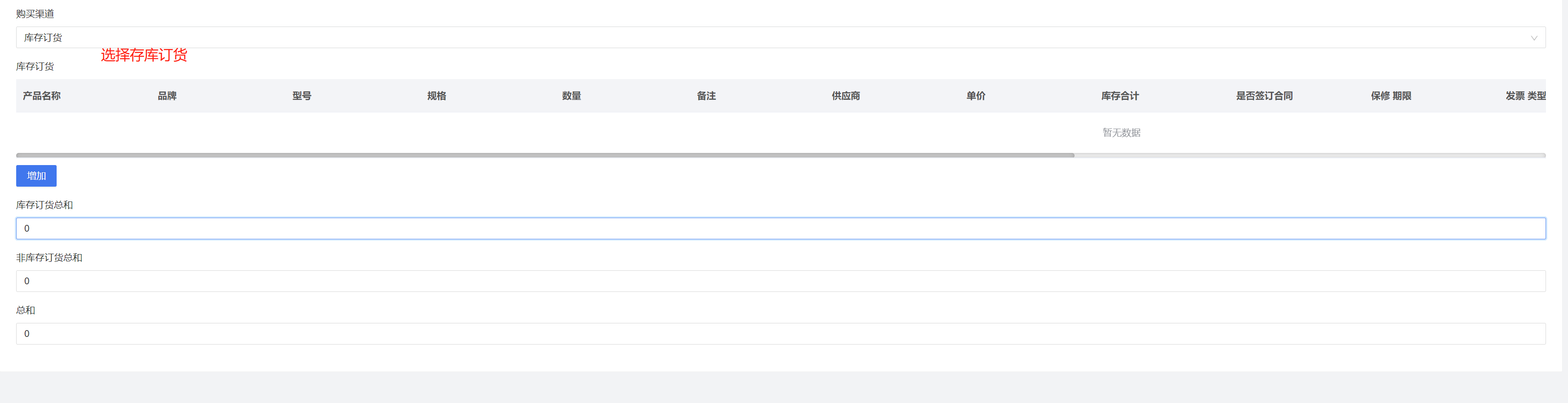The image size is (1568, 403).
Task: Click the 备注 column header
Action: [706, 95]
